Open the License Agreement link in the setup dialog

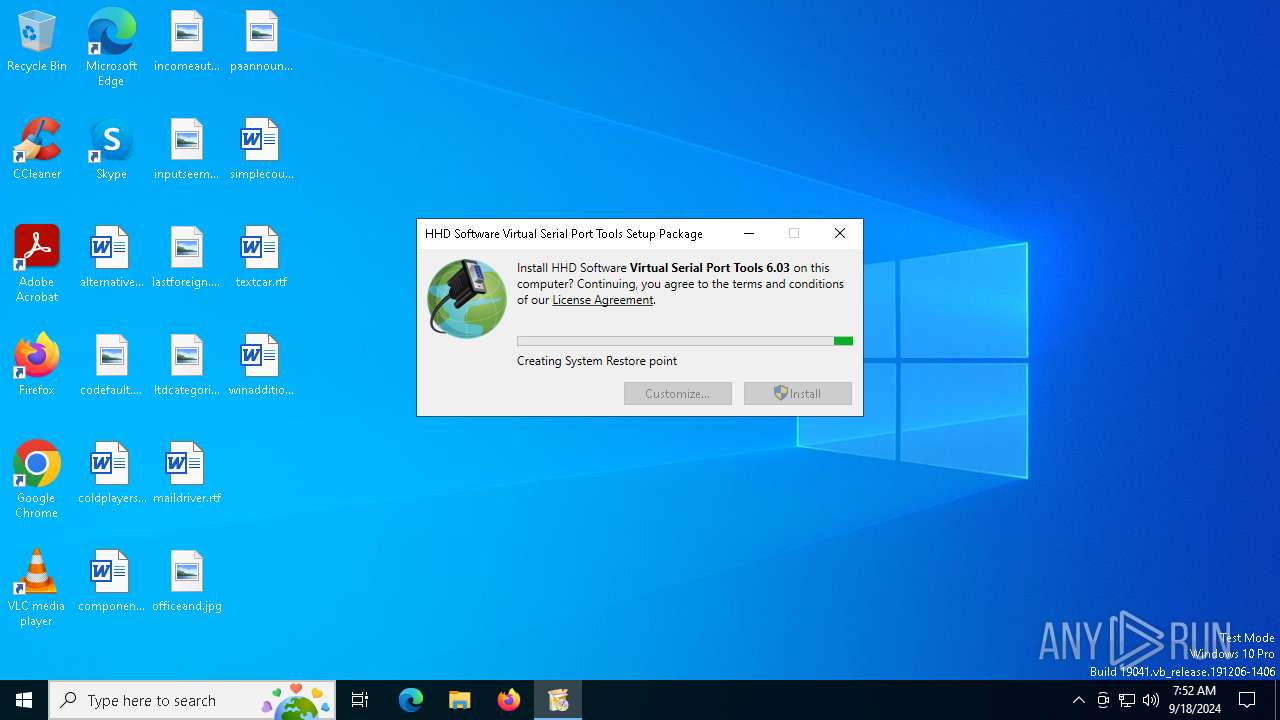click(603, 300)
